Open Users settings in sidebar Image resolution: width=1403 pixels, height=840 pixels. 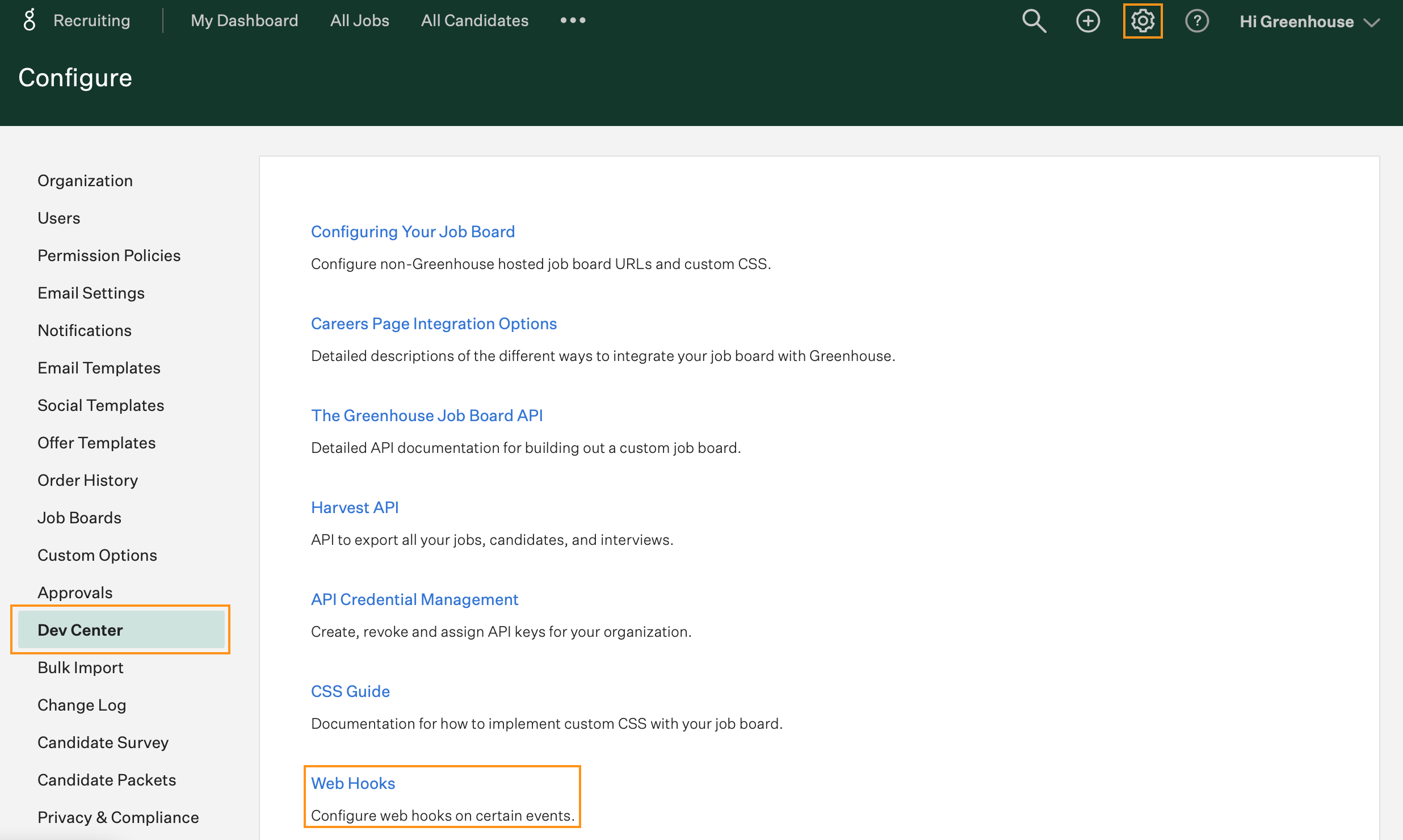click(x=59, y=218)
